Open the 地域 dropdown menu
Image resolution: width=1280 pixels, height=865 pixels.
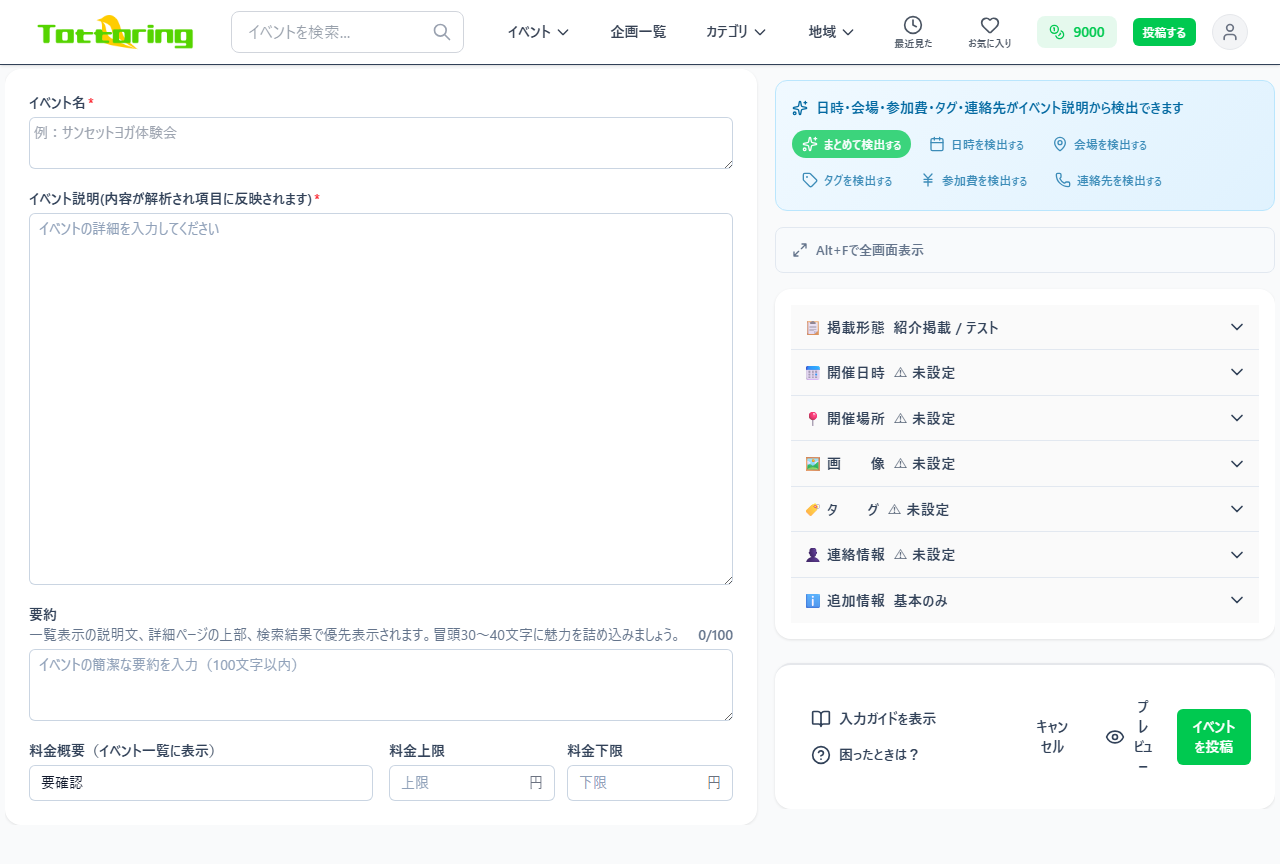point(831,32)
